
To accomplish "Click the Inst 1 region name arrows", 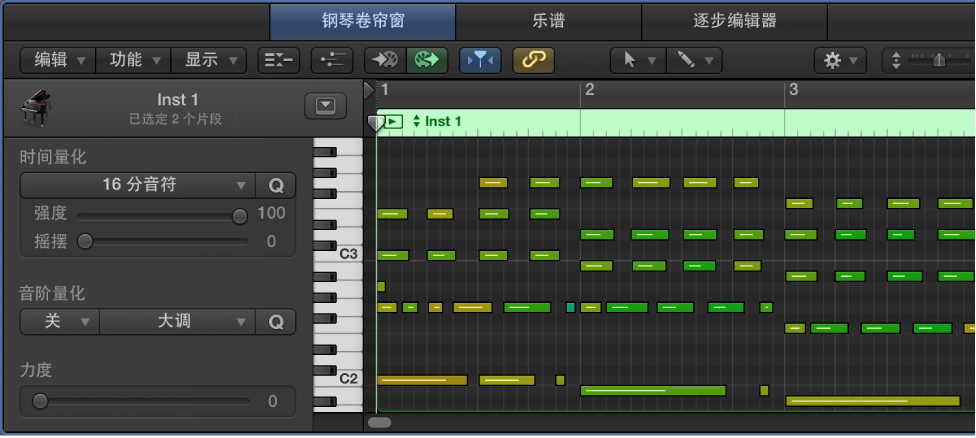I will coord(416,121).
